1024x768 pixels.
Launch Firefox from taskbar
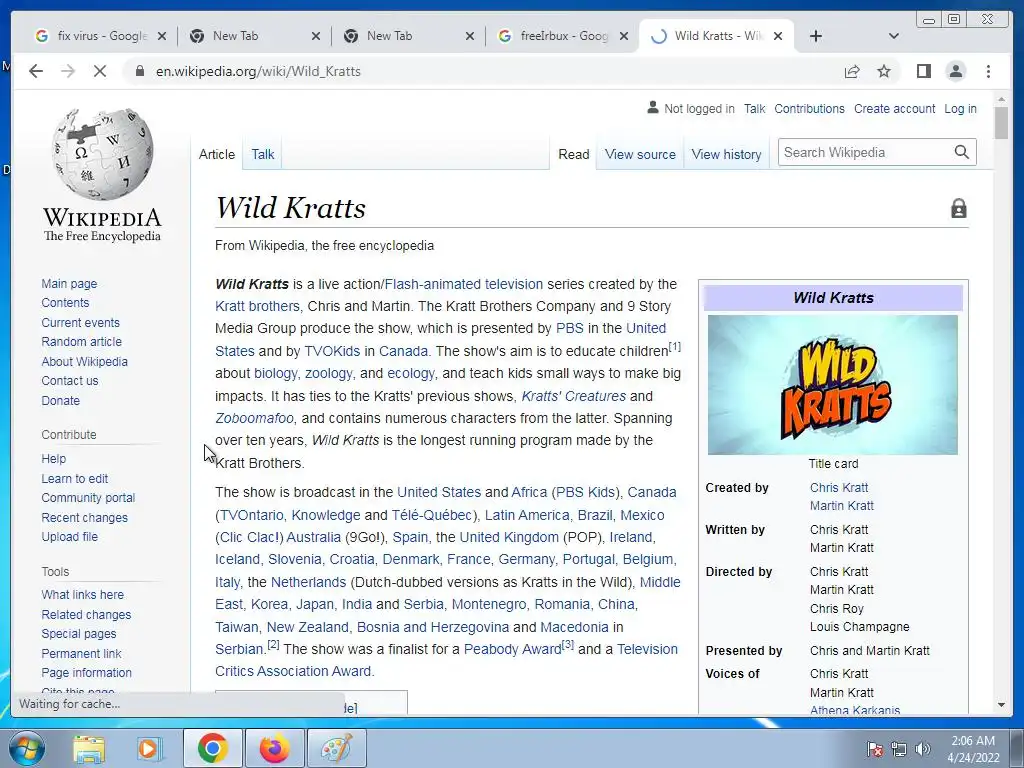click(x=274, y=748)
